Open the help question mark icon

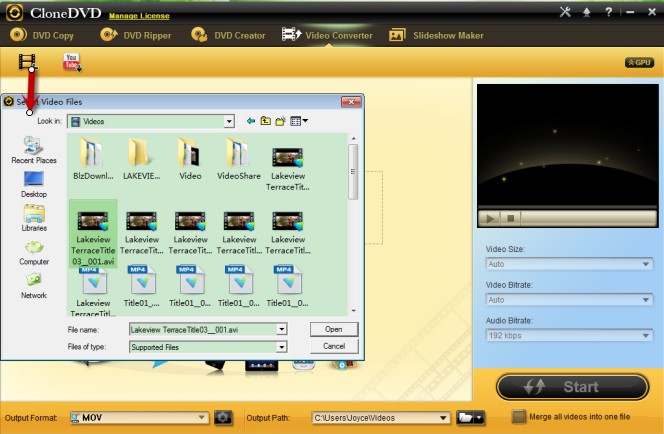pos(609,12)
